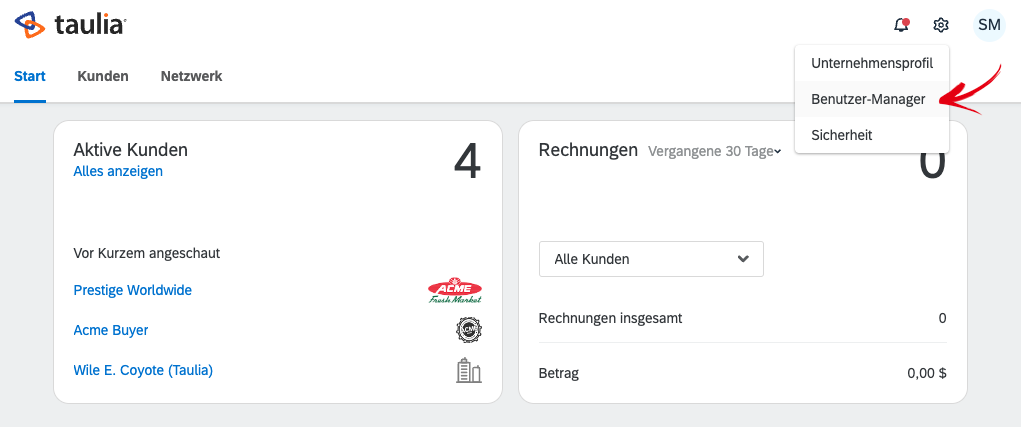Click the Alles anzeigen link

[x=118, y=171]
